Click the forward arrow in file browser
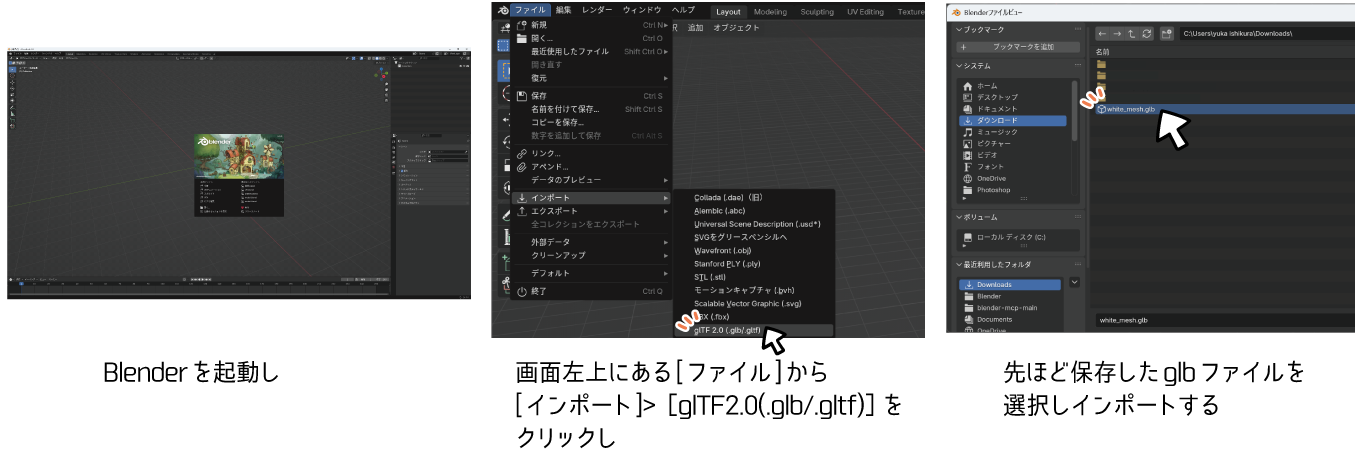 1117,33
